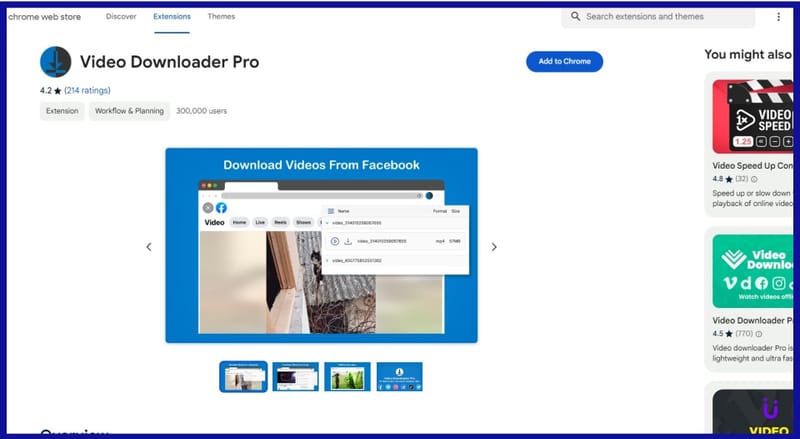The image size is (800, 439).
Task: Switch to the Discover tab
Action: [x=121, y=17]
